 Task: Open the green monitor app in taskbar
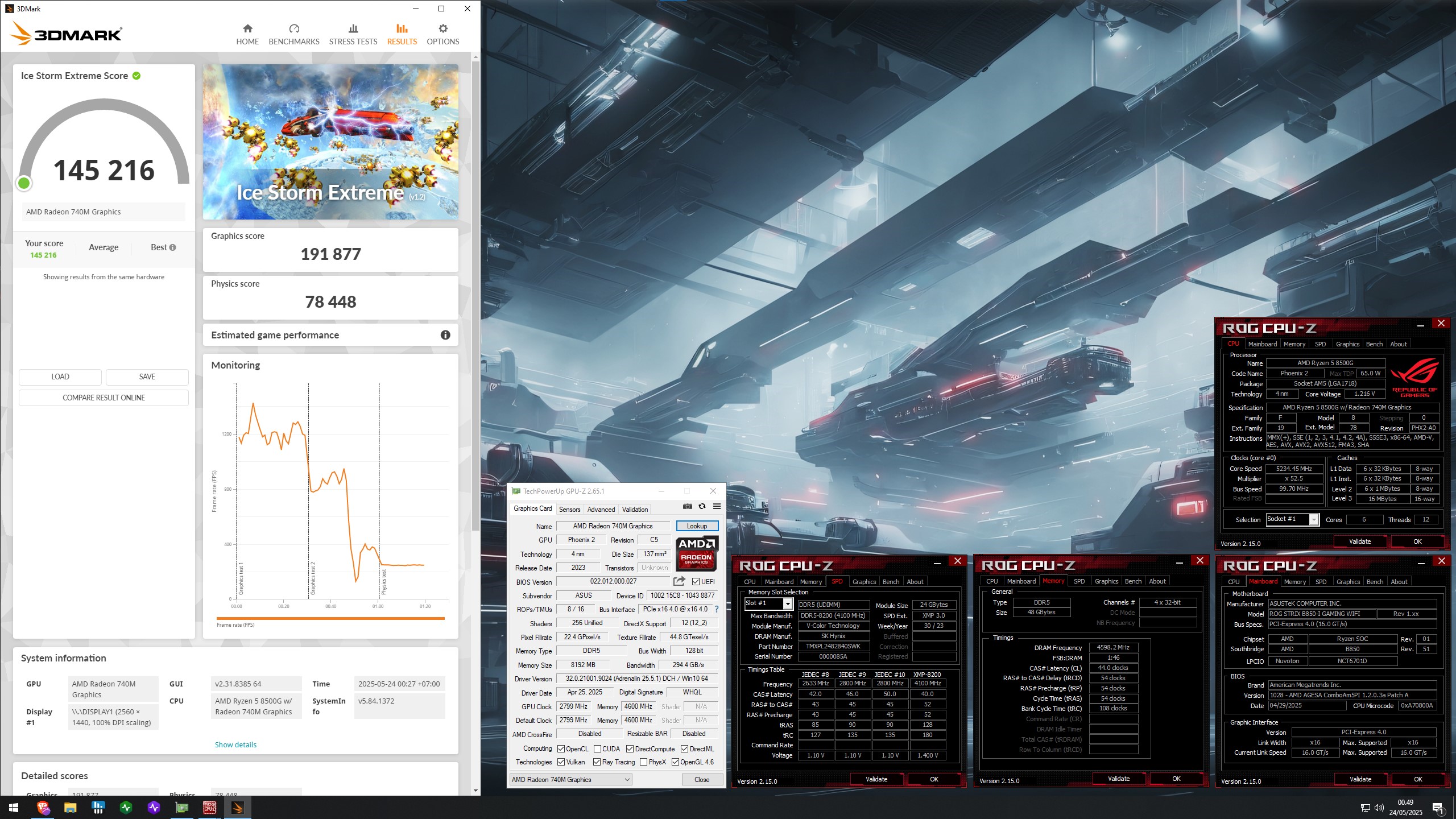coord(126,808)
